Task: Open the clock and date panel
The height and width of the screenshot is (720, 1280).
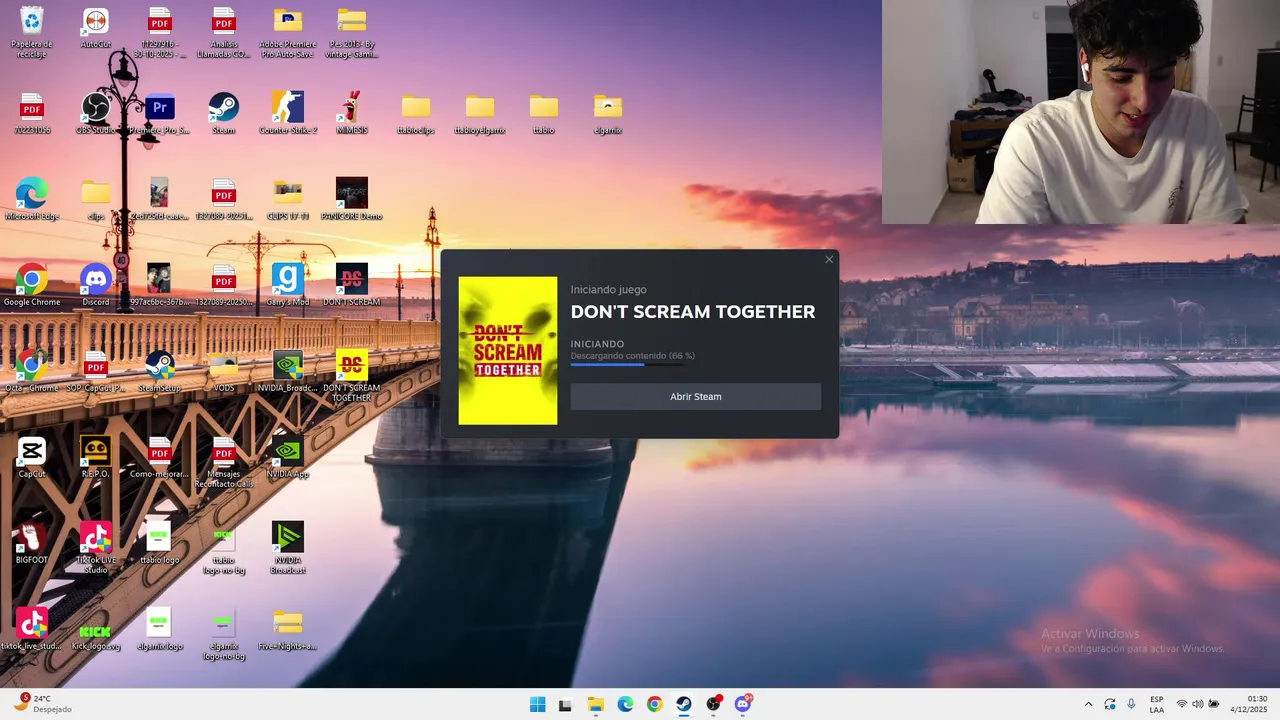Action: tap(1248, 704)
